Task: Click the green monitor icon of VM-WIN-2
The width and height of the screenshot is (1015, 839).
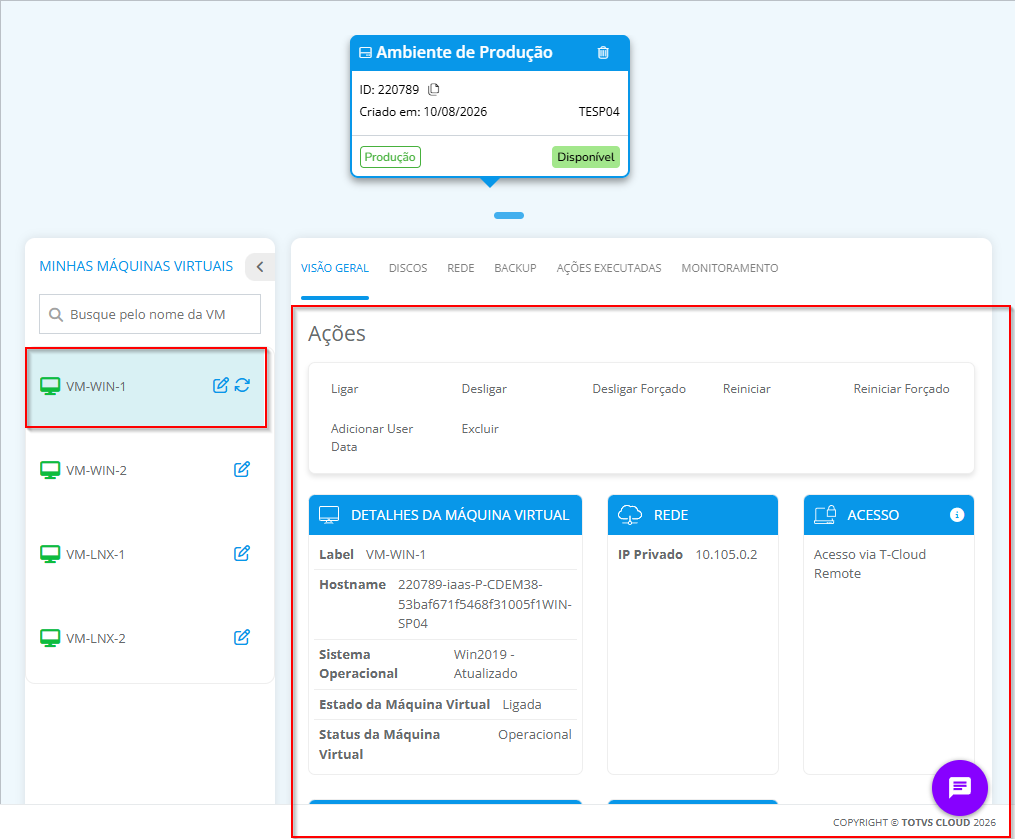Action: [x=50, y=470]
